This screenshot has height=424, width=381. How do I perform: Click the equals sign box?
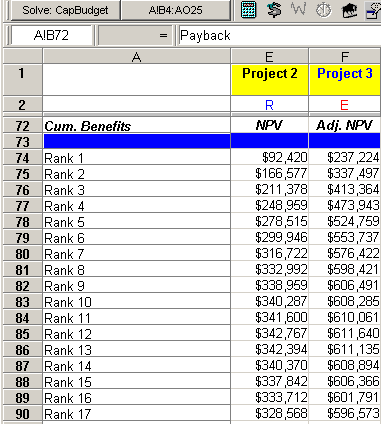(135, 35)
